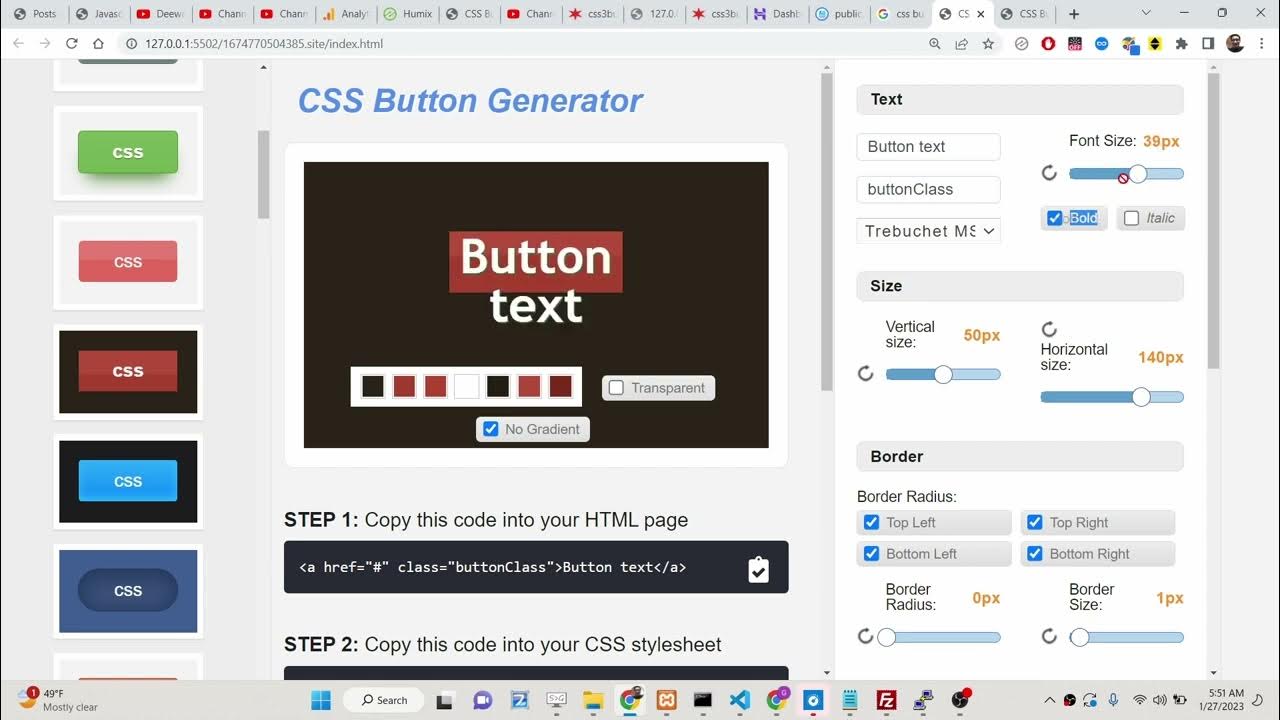Reset Horizontal size using its circular arrow icon

1049,329
